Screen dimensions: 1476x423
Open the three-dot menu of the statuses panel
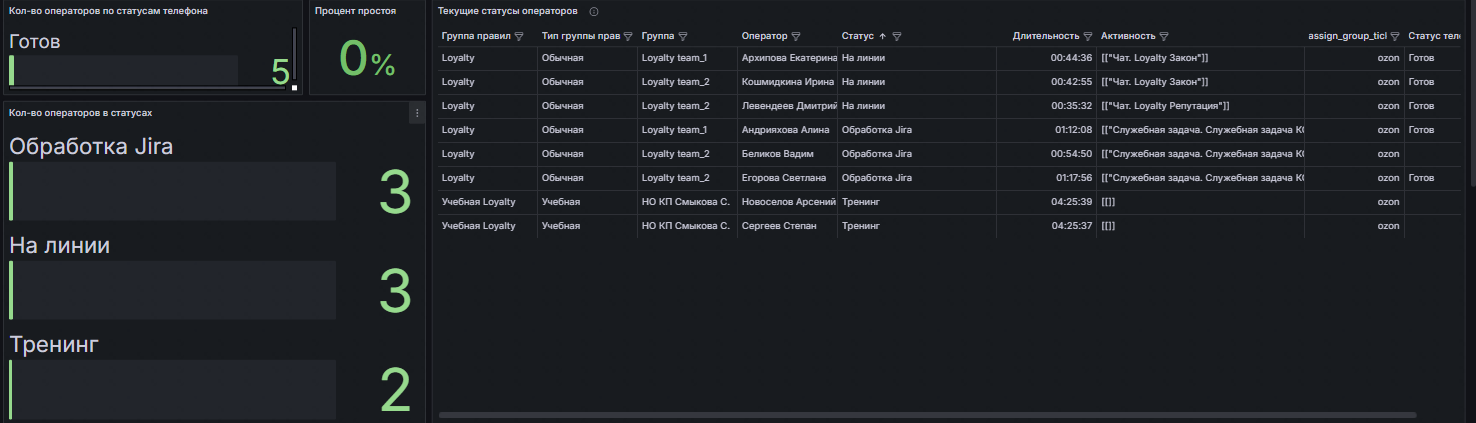(417, 114)
